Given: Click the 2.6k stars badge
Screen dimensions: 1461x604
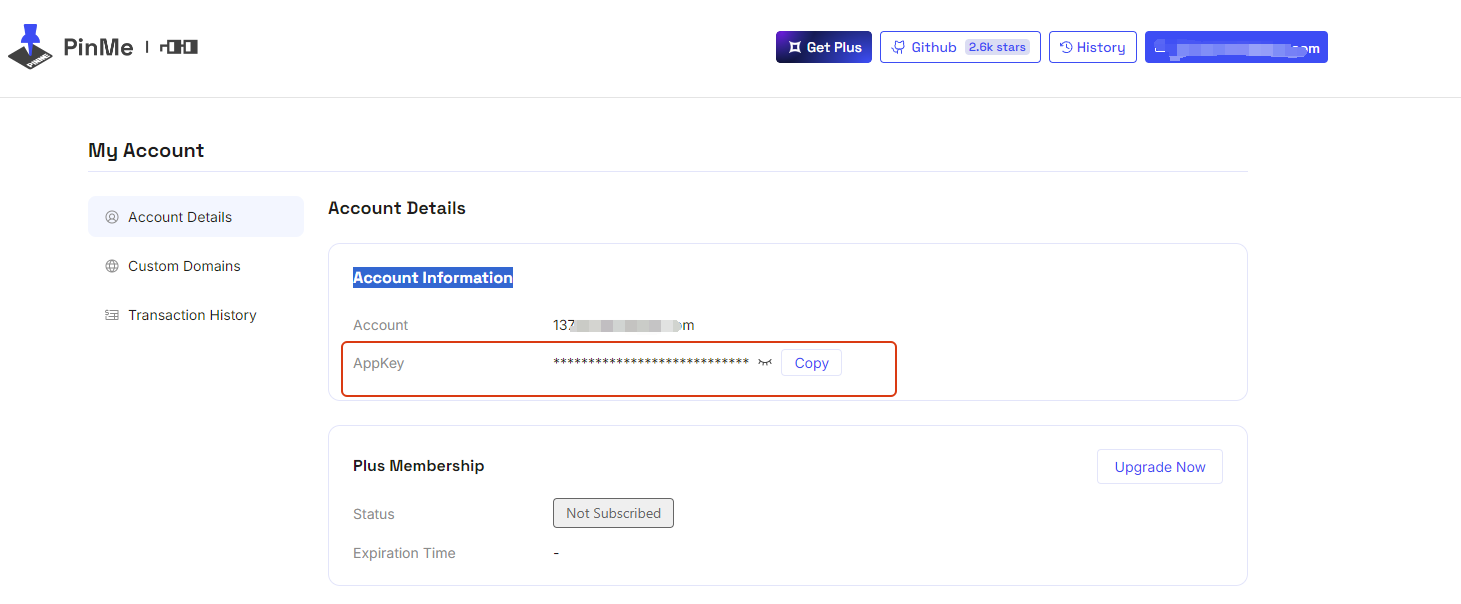Looking at the screenshot, I should (997, 47).
